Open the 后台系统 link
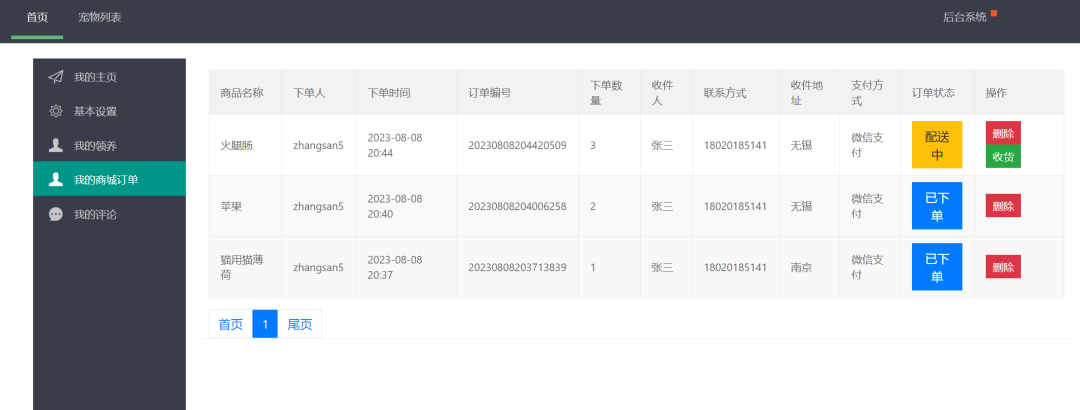Screen dimensions: 1080x410 click(964, 17)
